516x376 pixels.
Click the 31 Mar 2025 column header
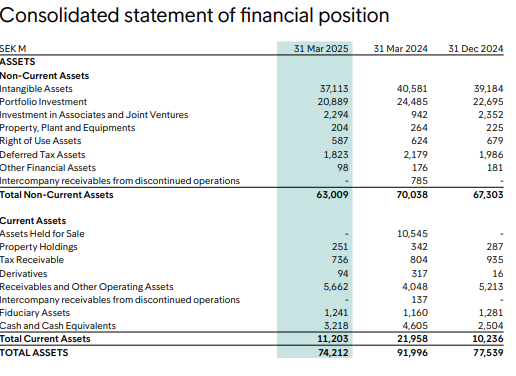(321, 49)
